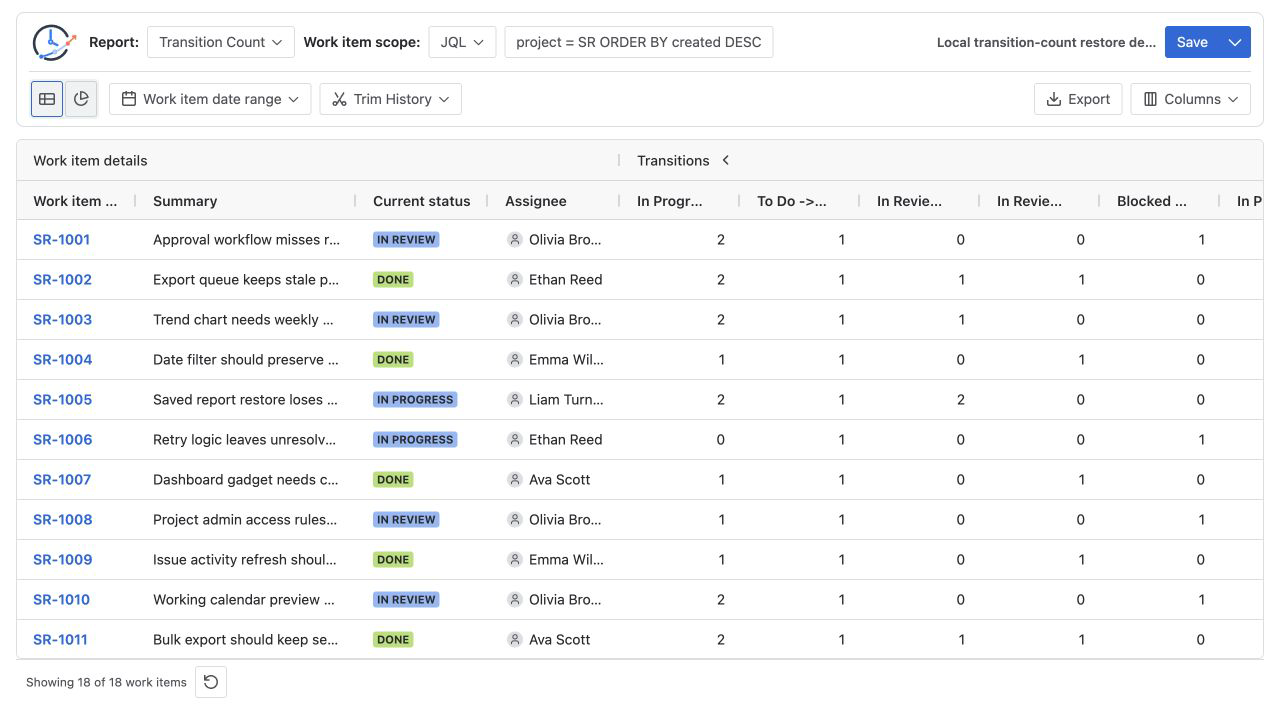Click 'Showing 18 of 18 work items' text

point(106,682)
